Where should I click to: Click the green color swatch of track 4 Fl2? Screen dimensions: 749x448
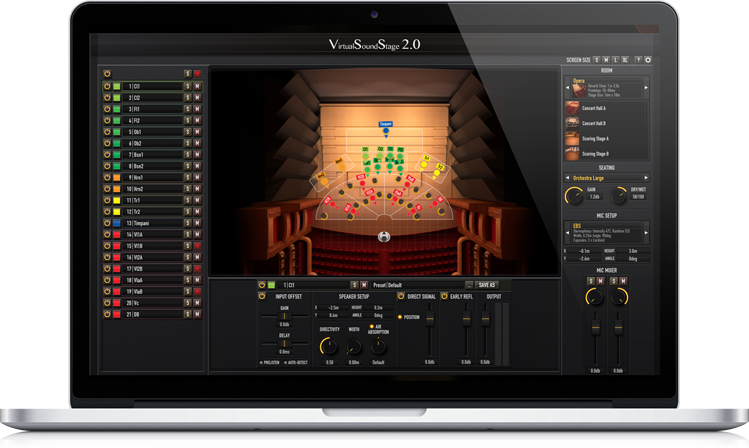tap(117, 121)
